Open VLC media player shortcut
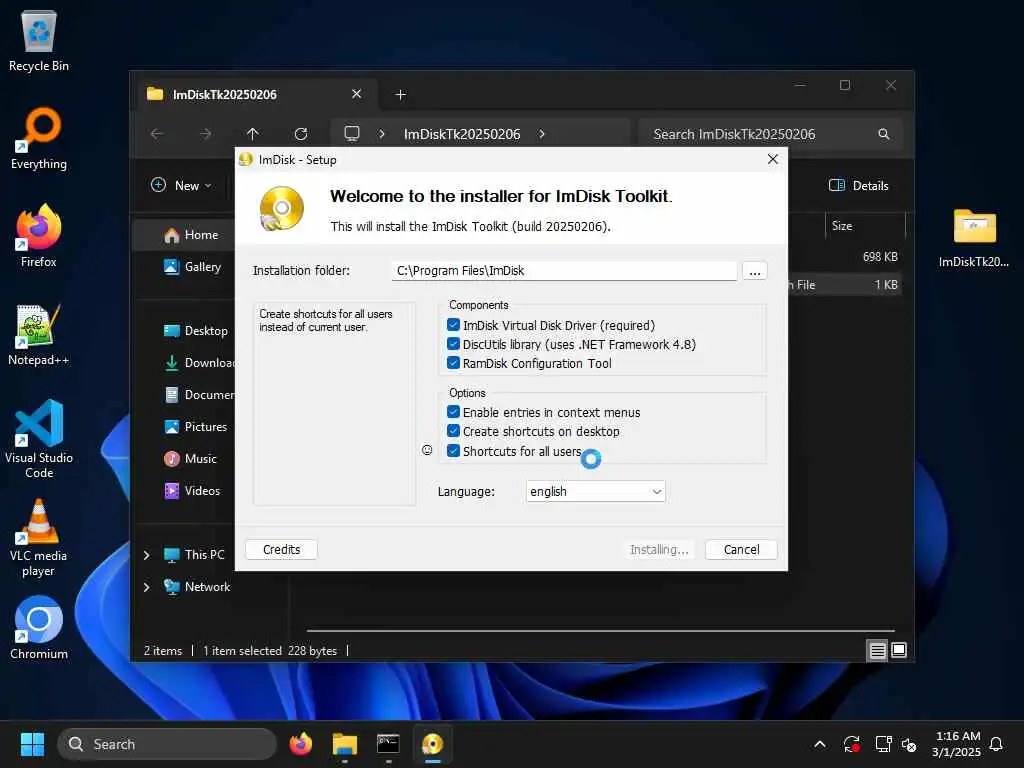Viewport: 1024px width, 768px height. click(x=39, y=537)
